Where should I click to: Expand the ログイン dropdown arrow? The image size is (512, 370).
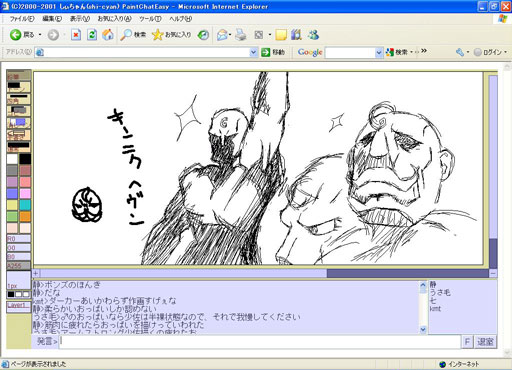coord(505,52)
